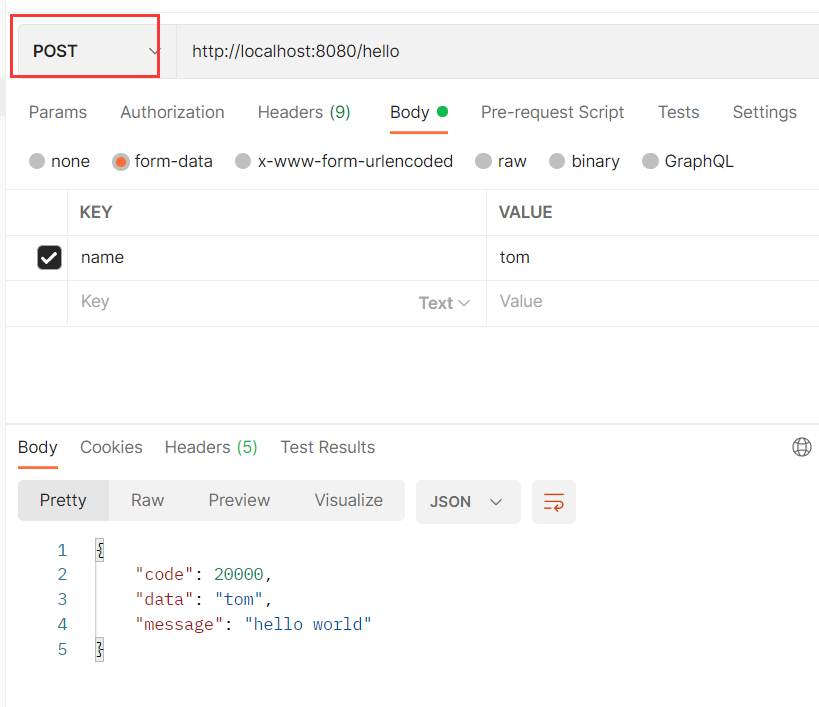The height and width of the screenshot is (707, 819).
Task: Toggle the word wrap icon button
Action: [x=553, y=502]
